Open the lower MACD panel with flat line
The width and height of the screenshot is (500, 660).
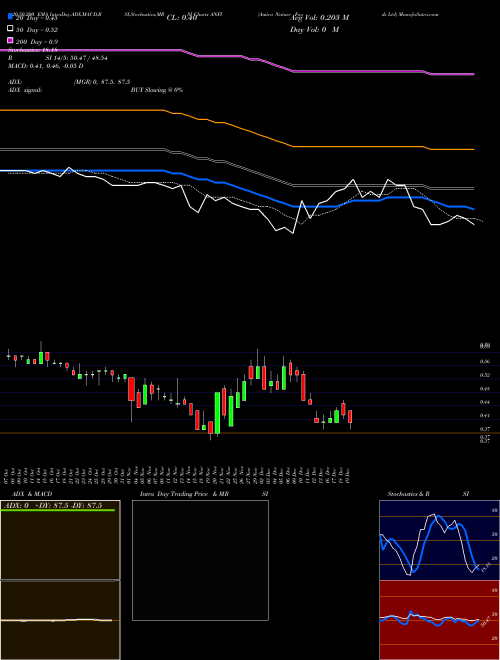[x=60, y=620]
